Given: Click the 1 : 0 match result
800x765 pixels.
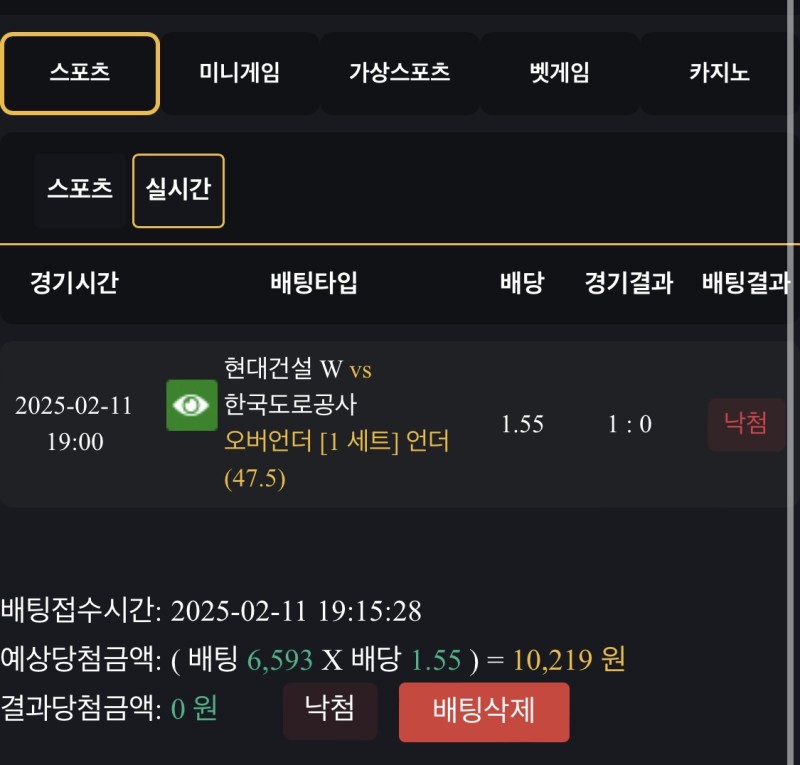Looking at the screenshot, I should [x=630, y=424].
